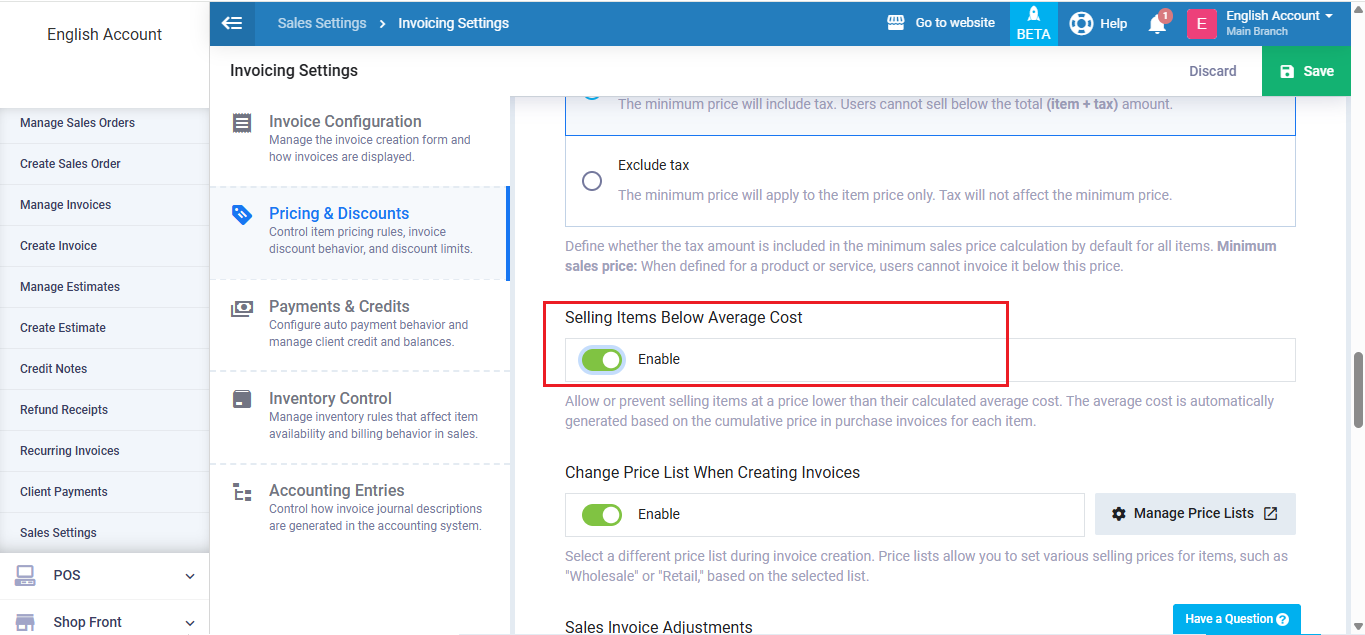This screenshot has width=1365, height=635.
Task: Click the back arrow collapse menu icon
Action: 232,23
